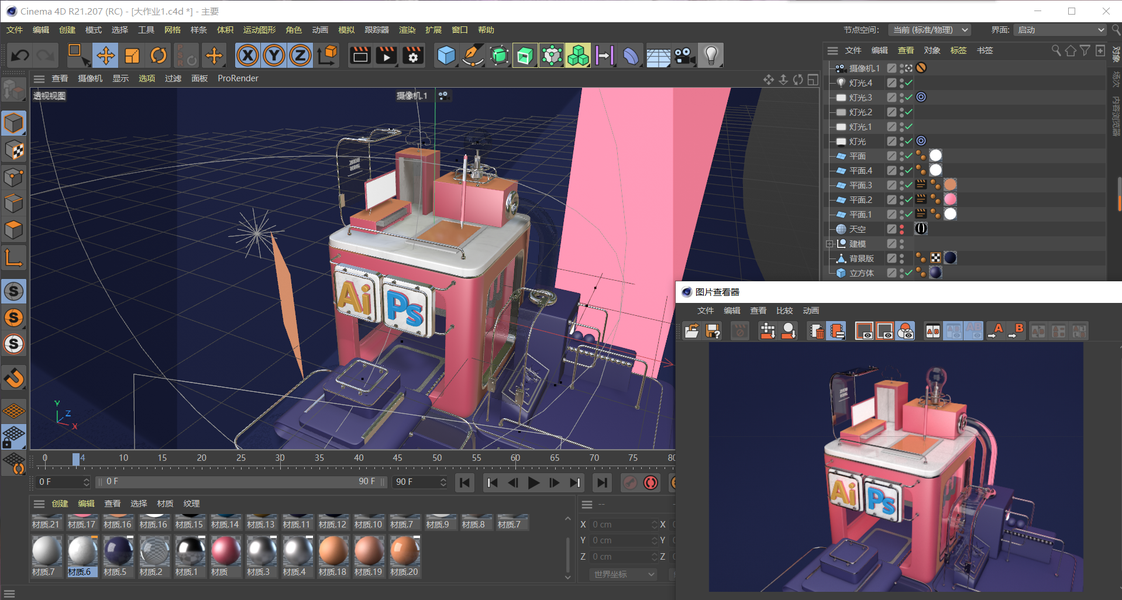Open the 标签 menu in Object Manager
The image size is (1122, 600).
958,50
